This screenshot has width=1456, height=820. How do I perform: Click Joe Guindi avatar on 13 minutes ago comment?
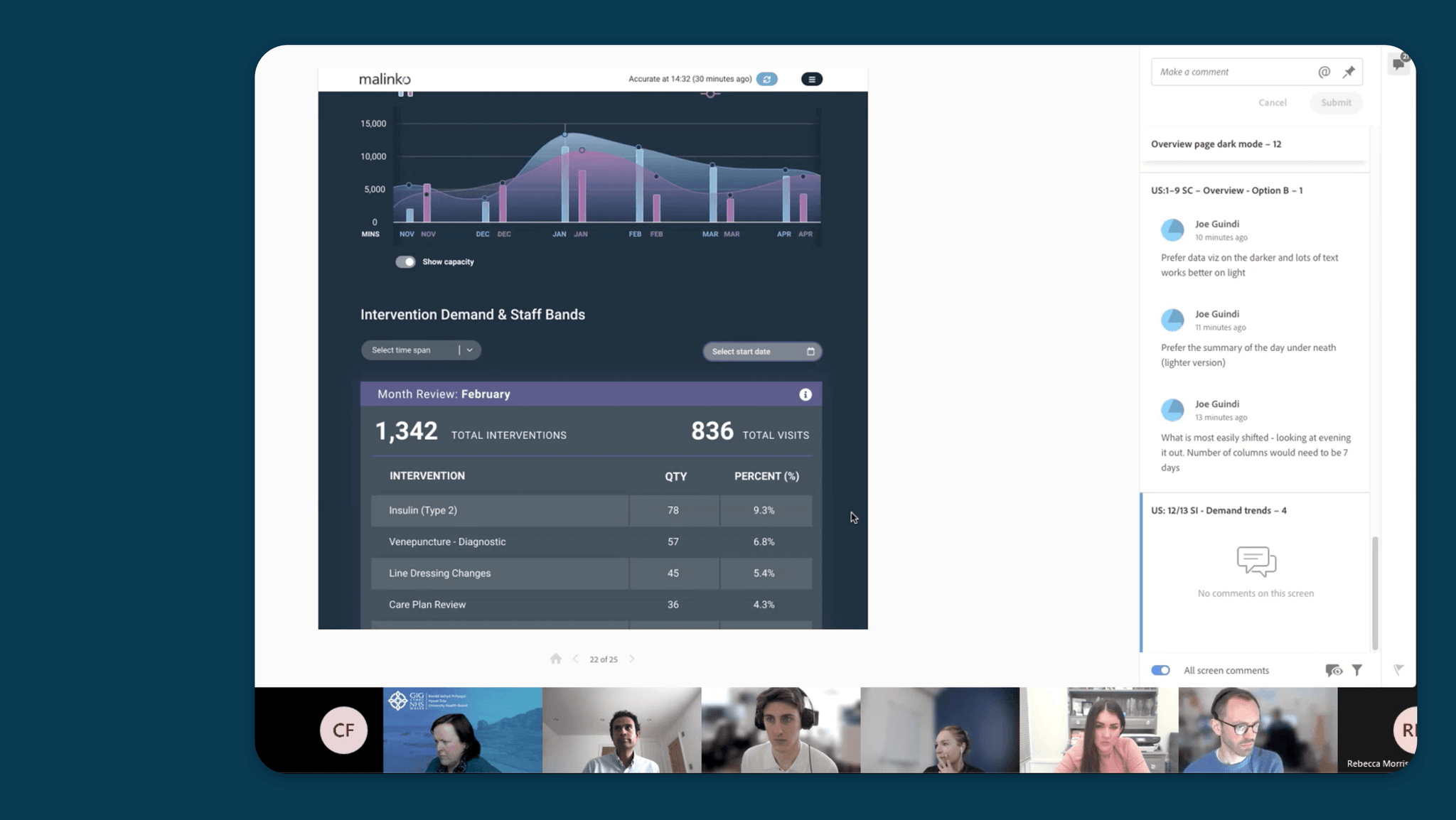(x=1172, y=409)
